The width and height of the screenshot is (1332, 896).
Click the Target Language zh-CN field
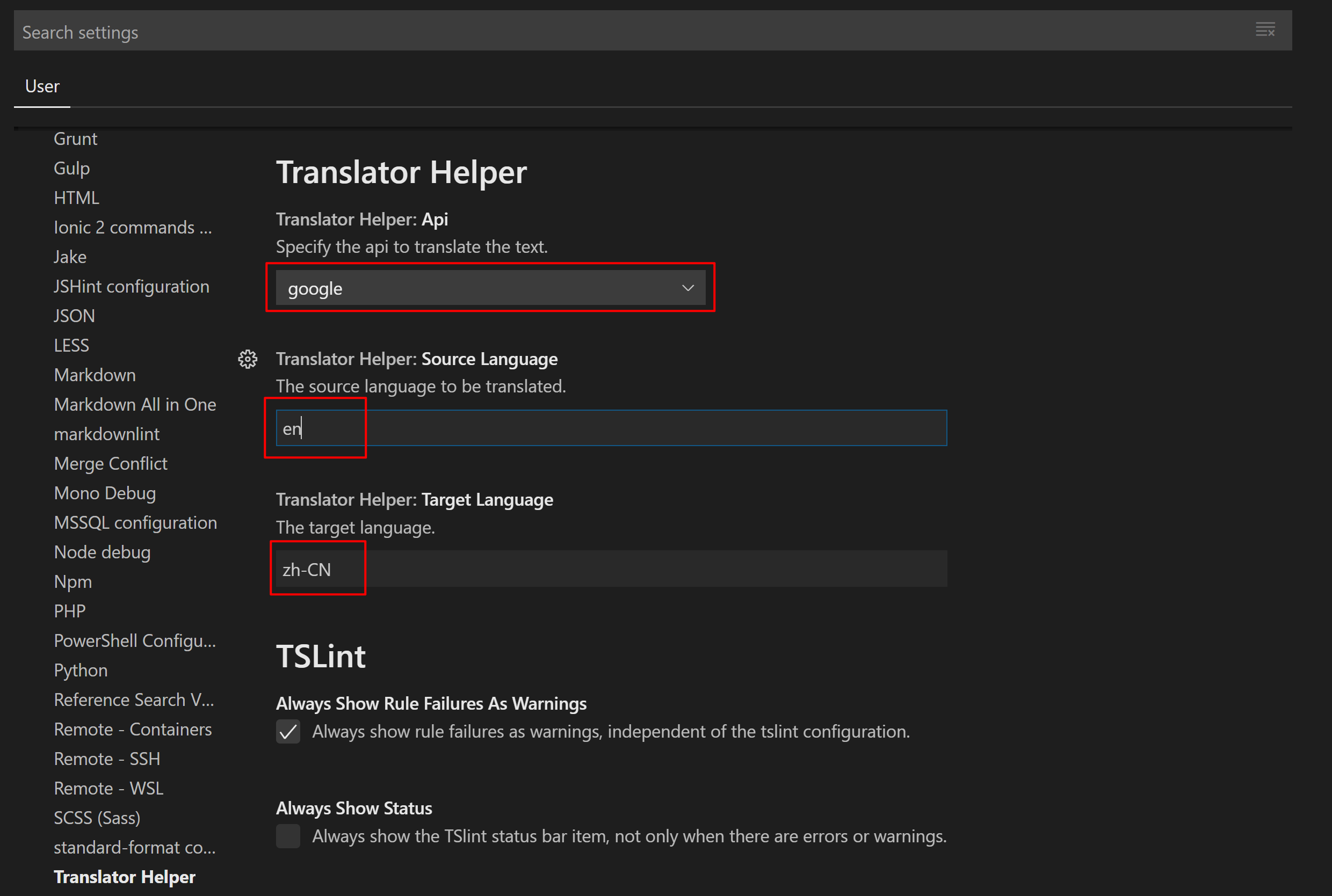pos(611,569)
